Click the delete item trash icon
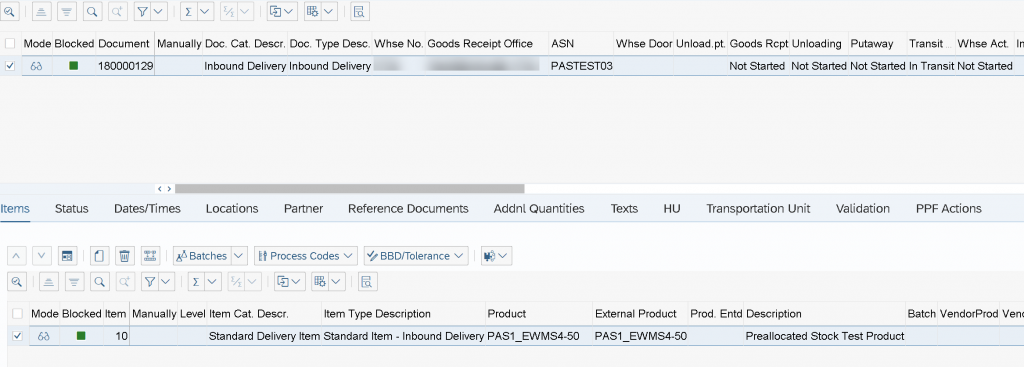Screen dimensions: 1024x367 125,256
